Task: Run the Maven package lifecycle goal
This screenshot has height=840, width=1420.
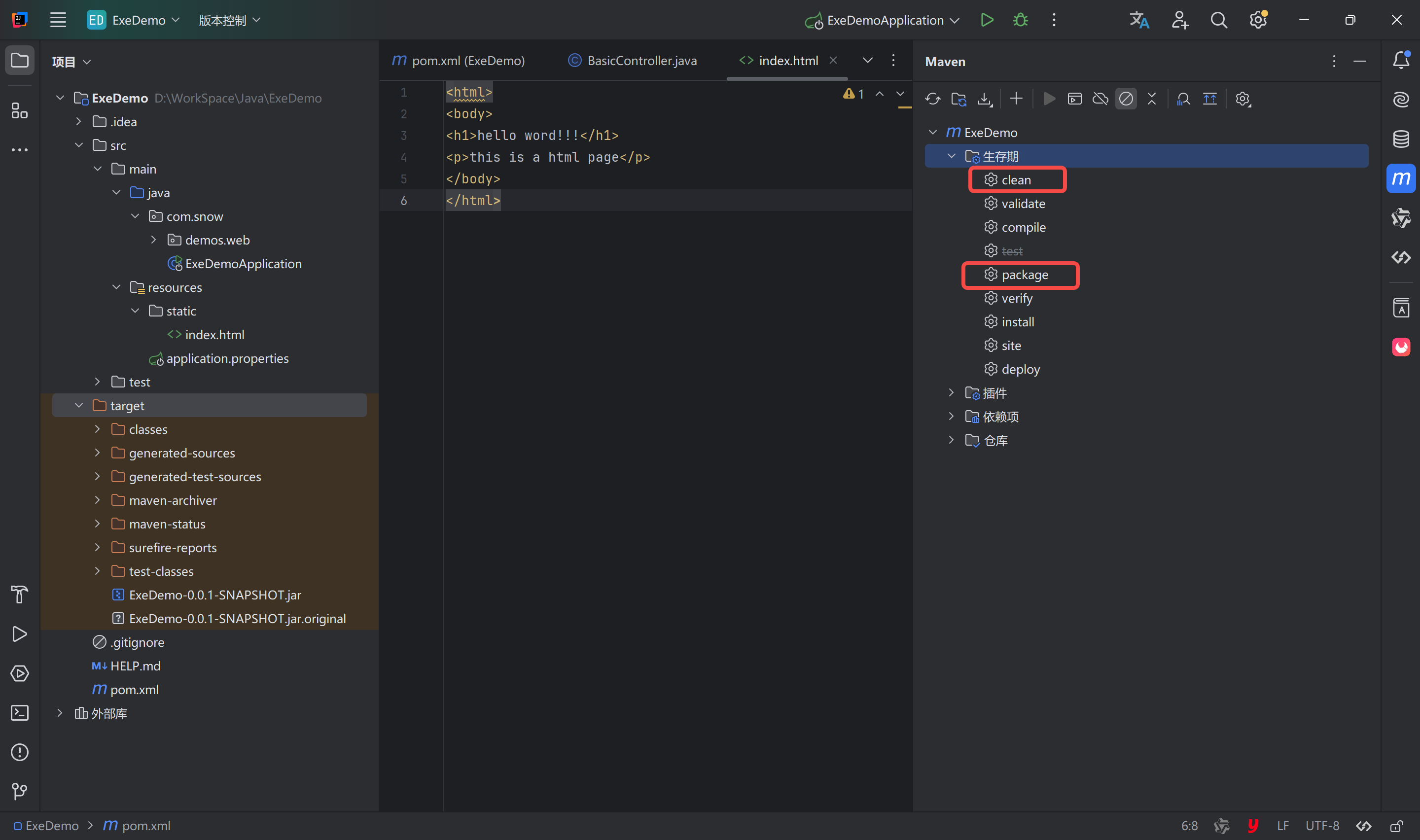Action: [x=1025, y=275]
